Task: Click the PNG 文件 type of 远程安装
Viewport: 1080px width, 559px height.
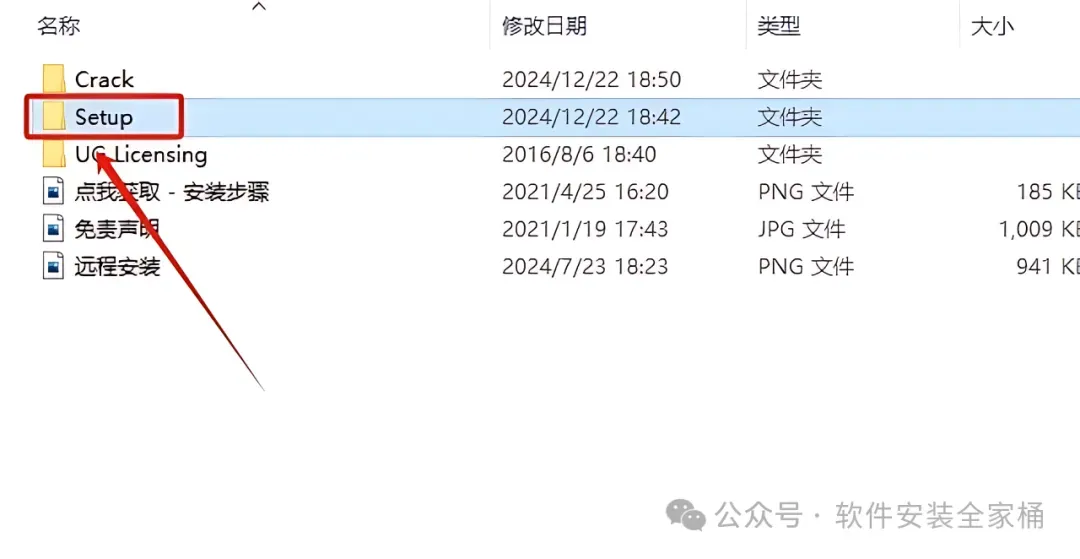Action: point(806,266)
